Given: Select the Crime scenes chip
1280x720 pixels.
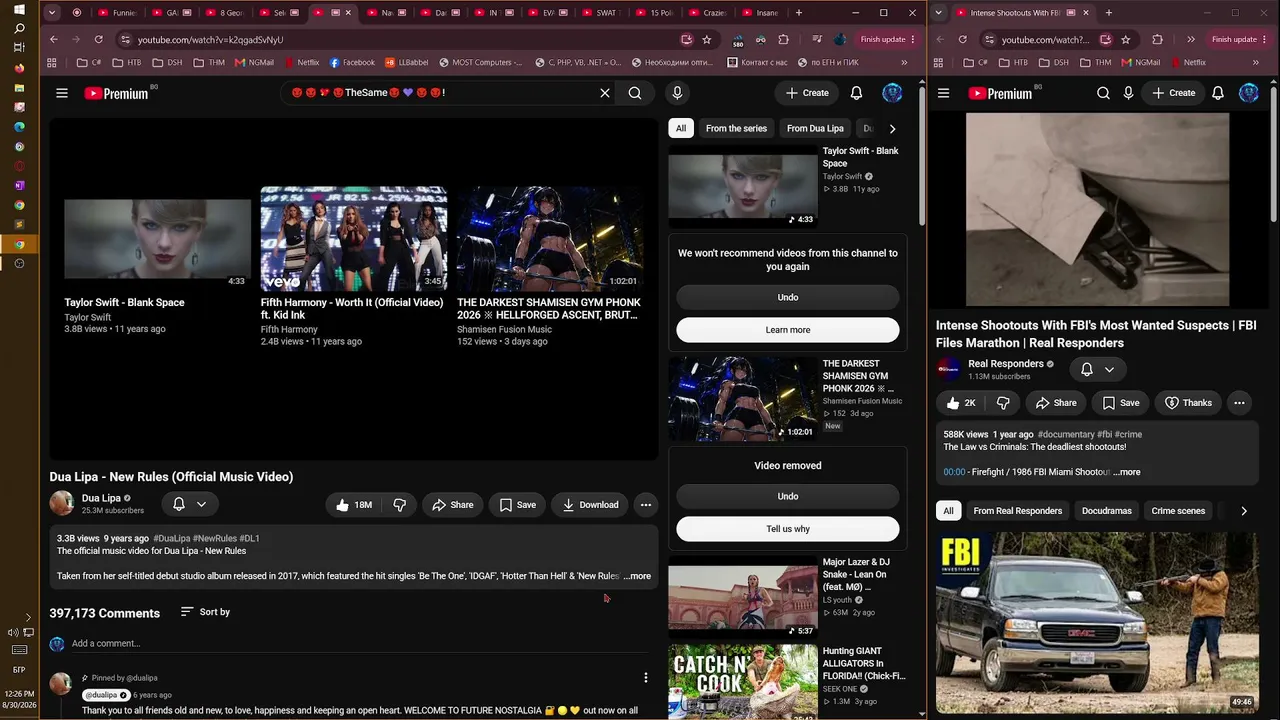Looking at the screenshot, I should [1178, 511].
